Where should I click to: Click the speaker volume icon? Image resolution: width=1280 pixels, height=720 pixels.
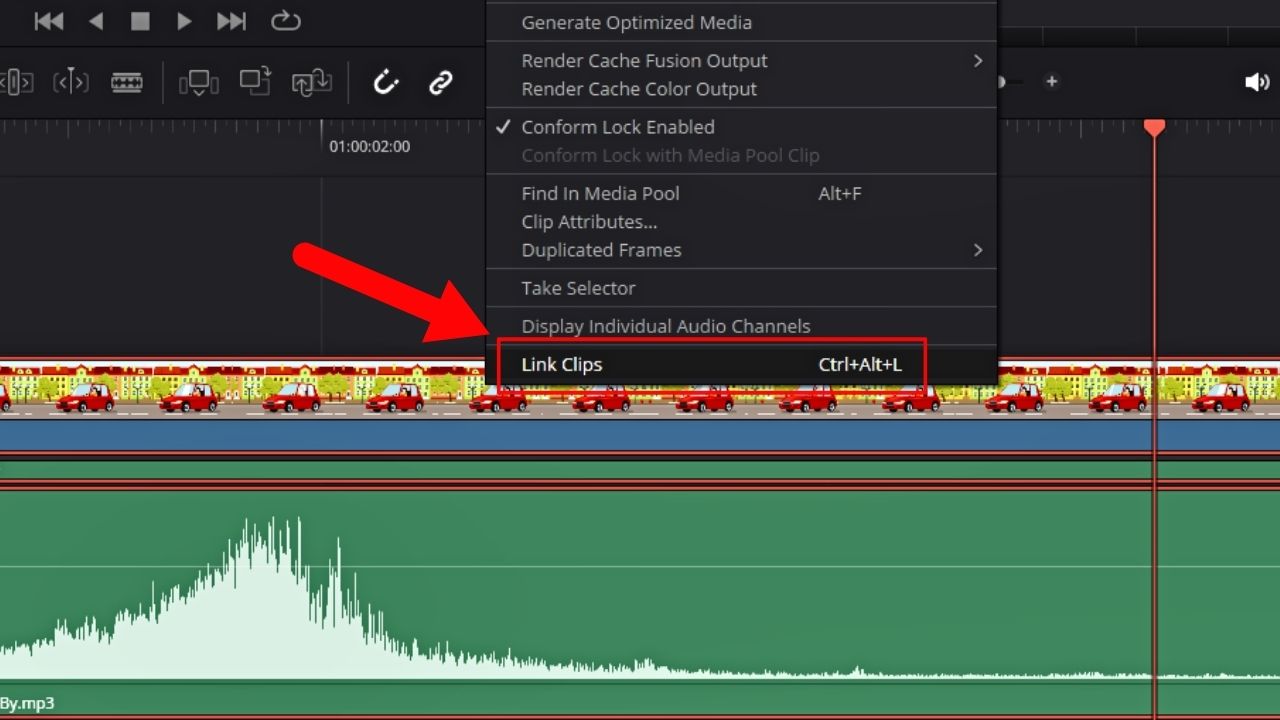pyautogui.click(x=1256, y=82)
